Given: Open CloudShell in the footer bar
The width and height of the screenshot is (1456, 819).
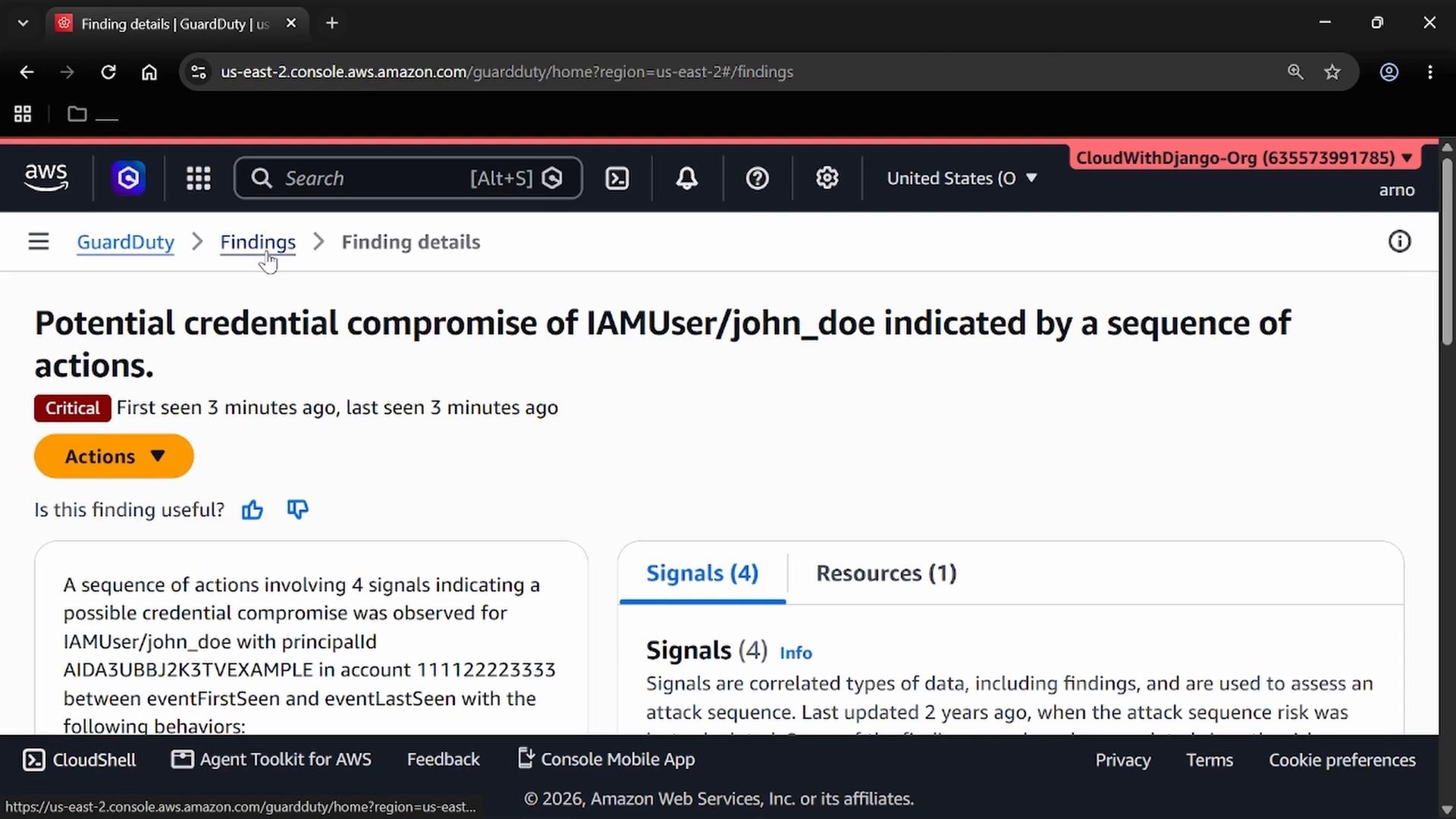Looking at the screenshot, I should pos(80,760).
